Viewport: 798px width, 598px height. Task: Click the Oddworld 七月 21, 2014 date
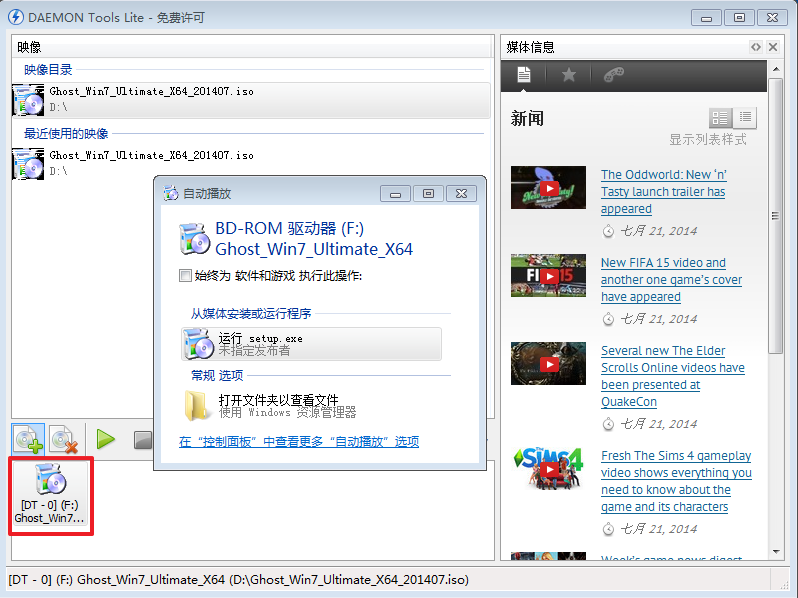(659, 231)
